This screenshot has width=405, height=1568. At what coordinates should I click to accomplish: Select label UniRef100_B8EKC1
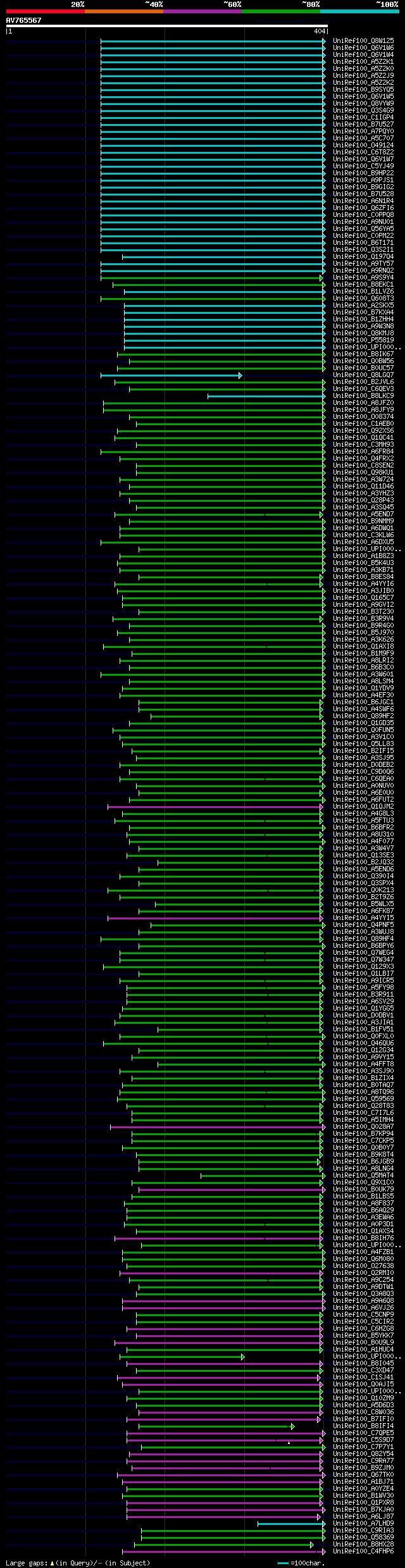pos(363,284)
